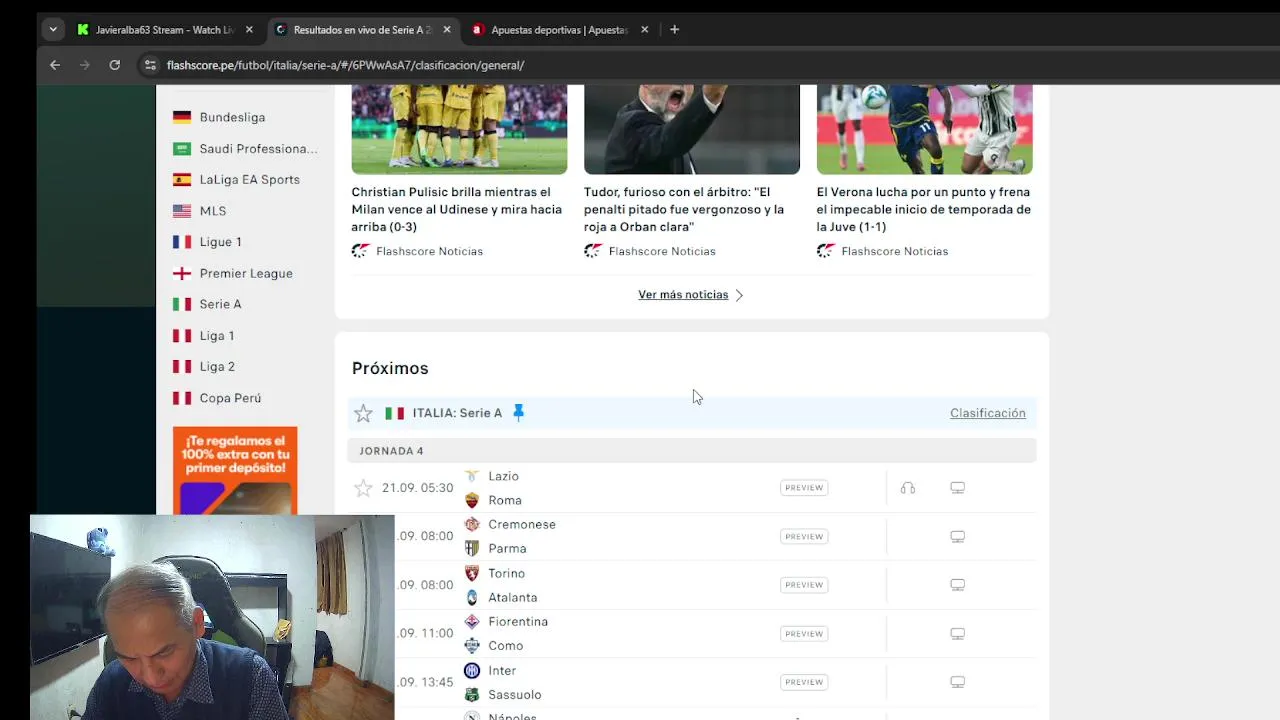Open Liga 1 from the sidebar

217,336
